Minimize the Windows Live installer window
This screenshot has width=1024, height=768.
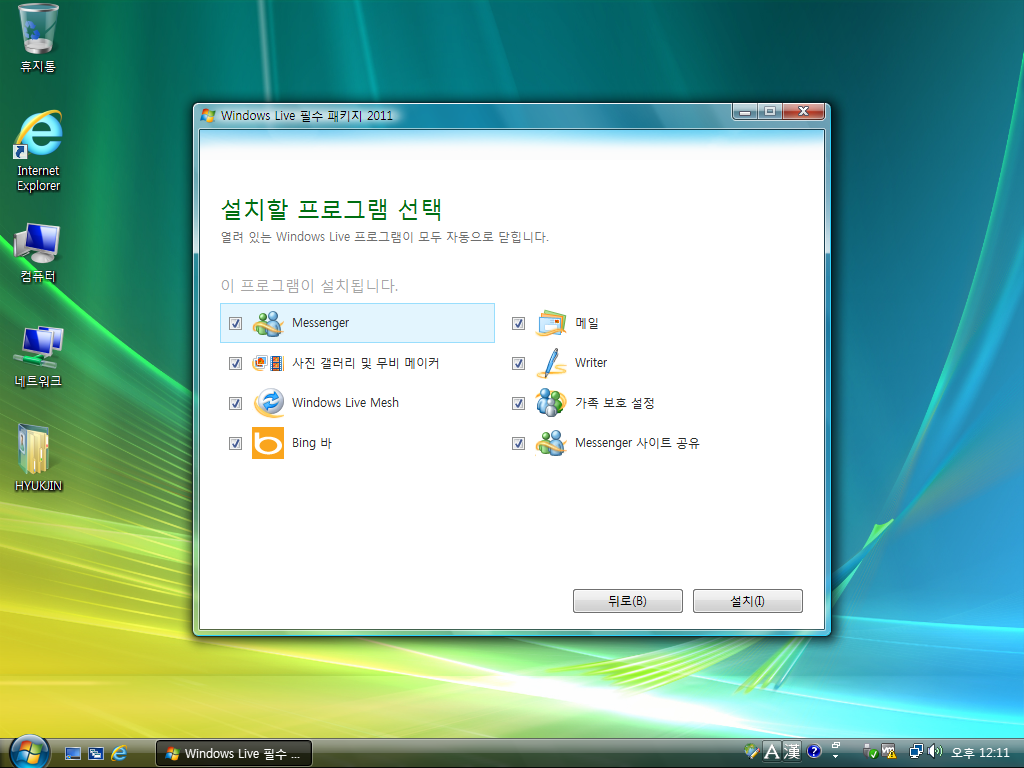pyautogui.click(x=745, y=112)
